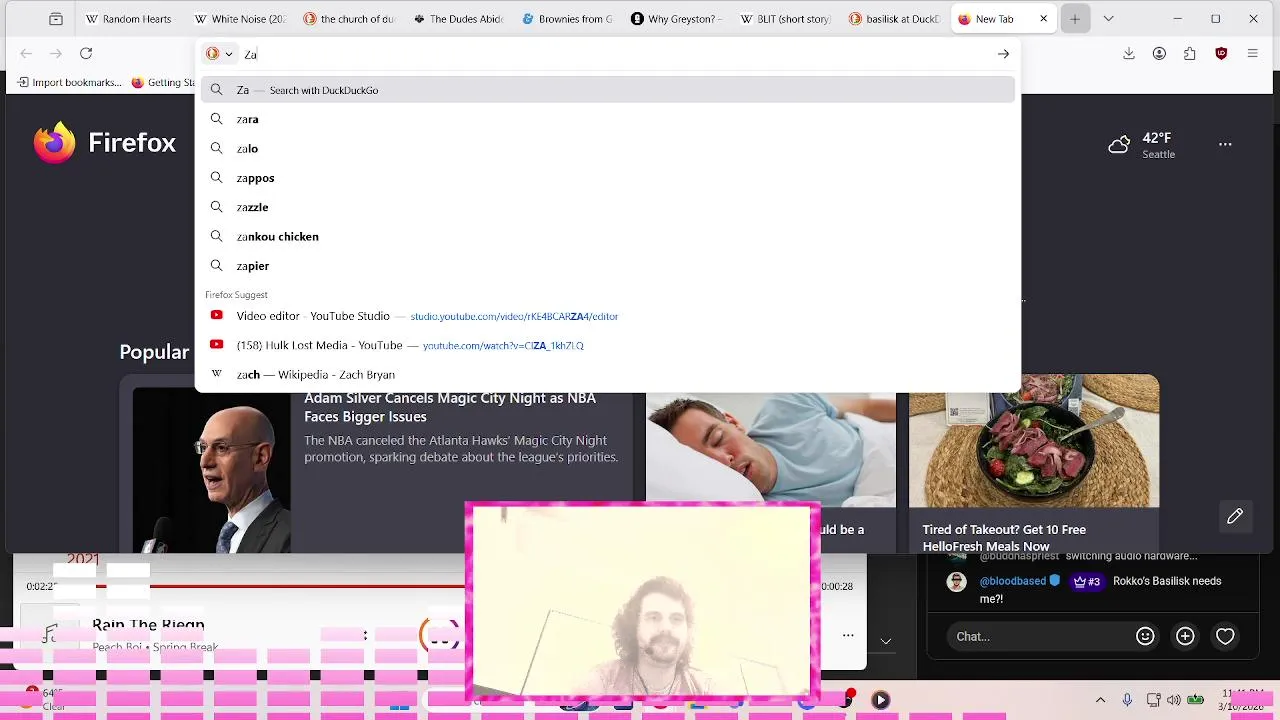Click the sleeping man article thumbnail
Image resolution: width=1280 pixels, height=720 pixels.
click(x=771, y=450)
